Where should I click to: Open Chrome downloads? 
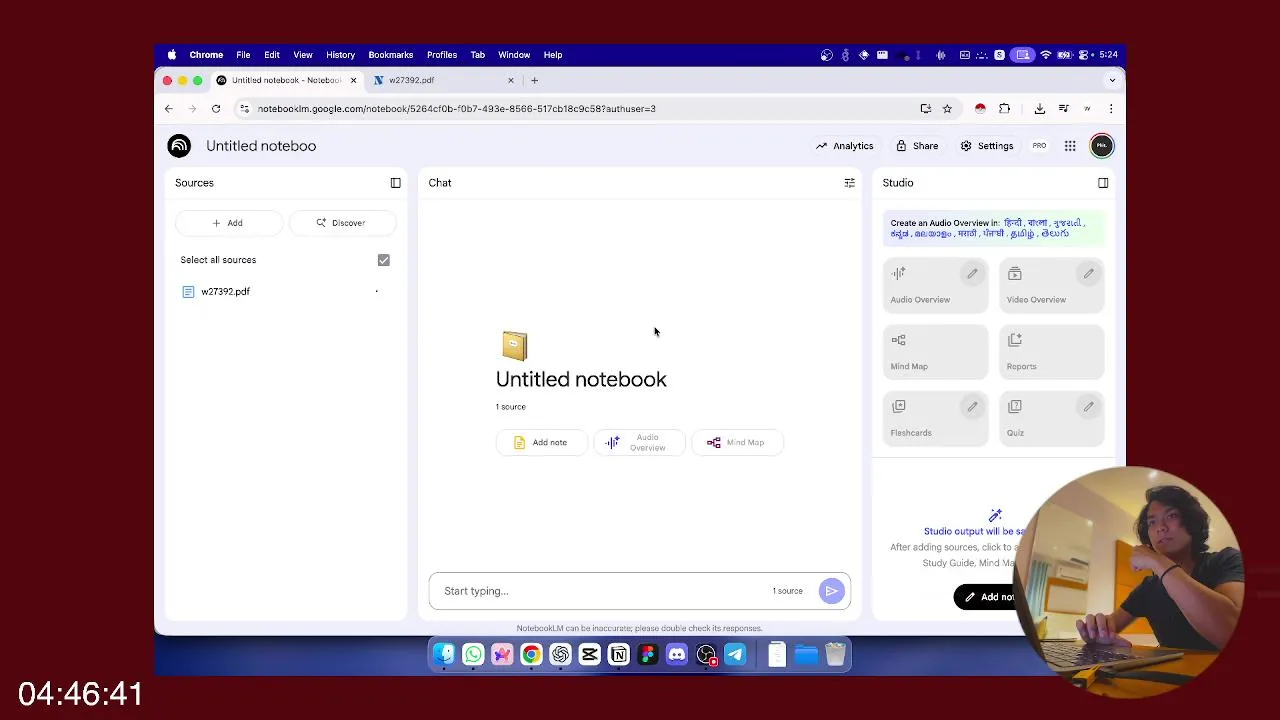pyautogui.click(x=1040, y=109)
